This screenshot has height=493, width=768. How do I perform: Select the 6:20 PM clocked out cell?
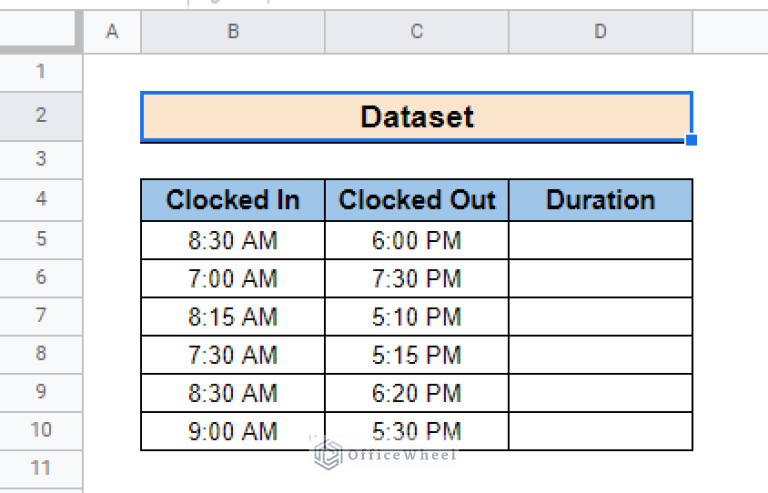[x=416, y=393]
